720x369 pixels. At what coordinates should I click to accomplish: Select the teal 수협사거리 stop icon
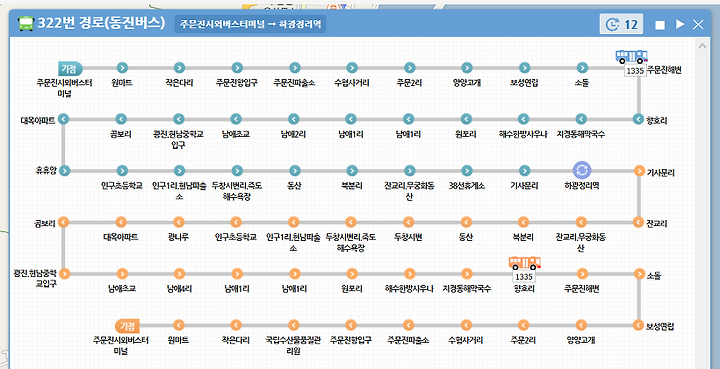[352, 68]
